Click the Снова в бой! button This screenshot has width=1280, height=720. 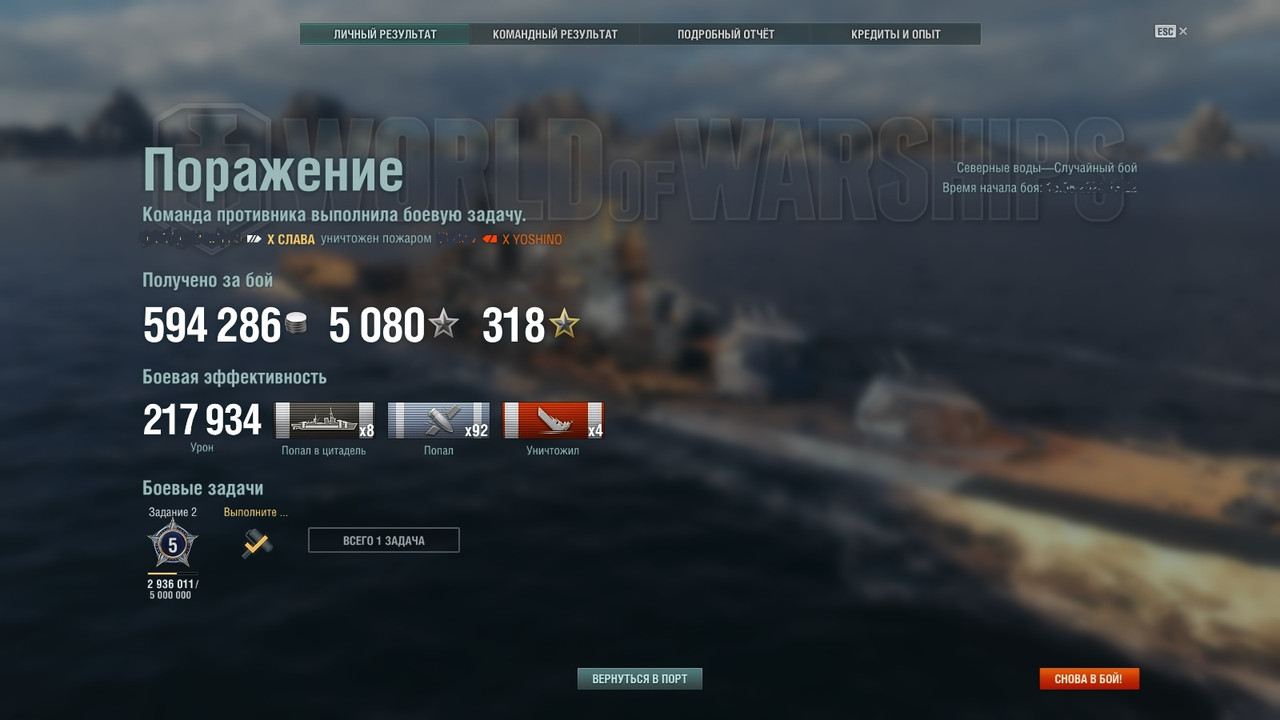1089,679
